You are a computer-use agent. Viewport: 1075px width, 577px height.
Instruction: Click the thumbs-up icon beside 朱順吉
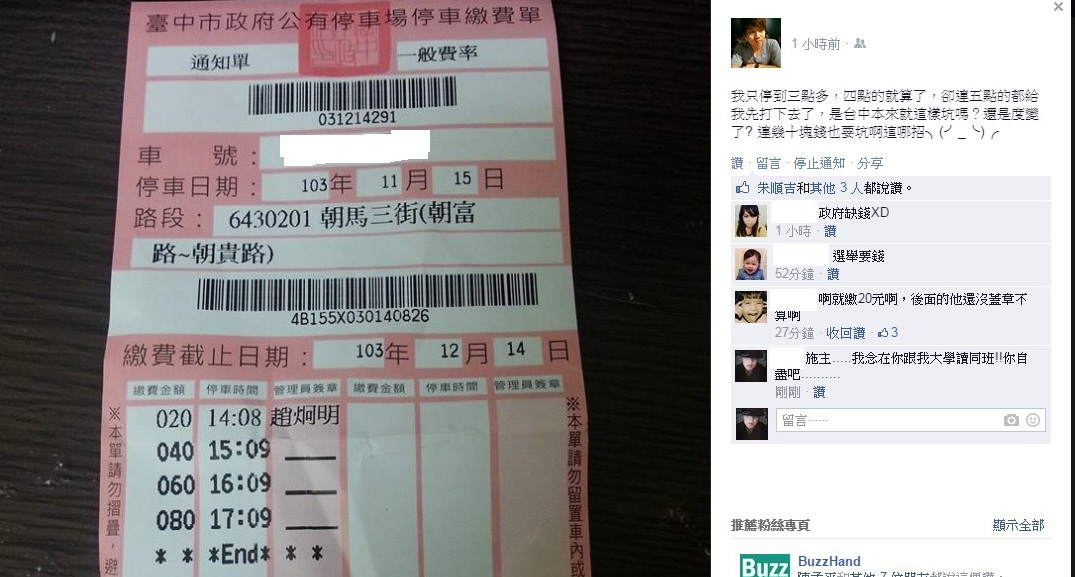click(742, 187)
